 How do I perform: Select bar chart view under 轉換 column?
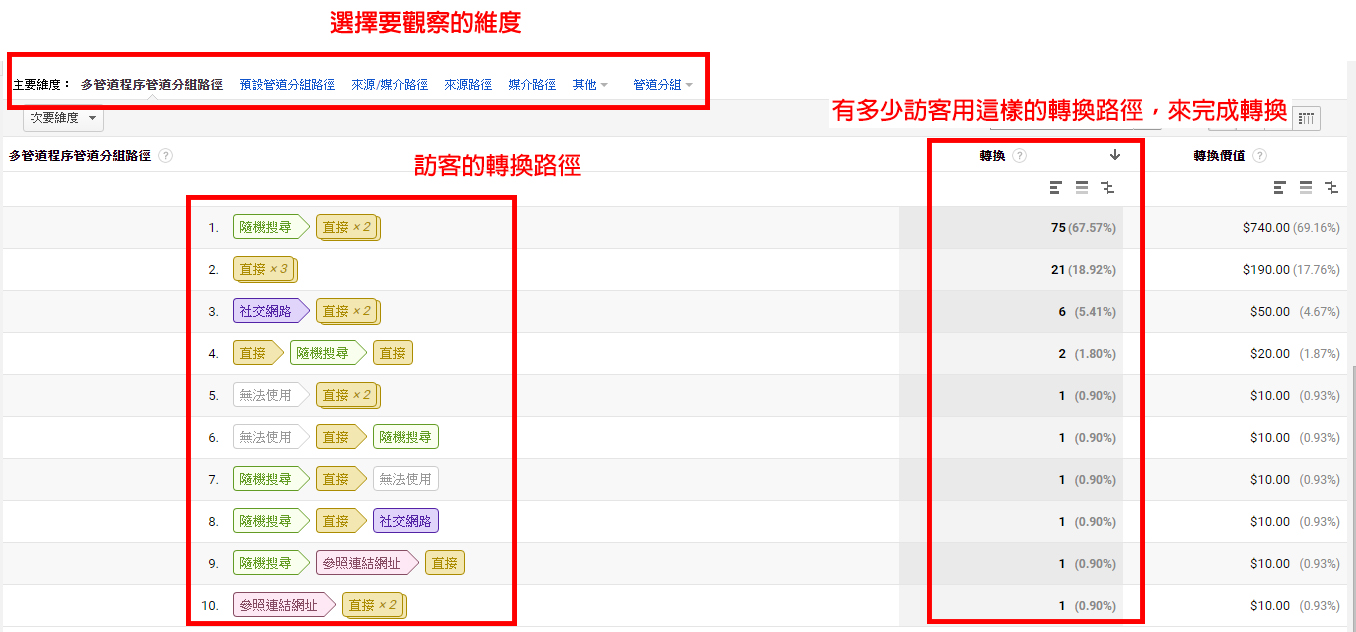coord(1057,187)
